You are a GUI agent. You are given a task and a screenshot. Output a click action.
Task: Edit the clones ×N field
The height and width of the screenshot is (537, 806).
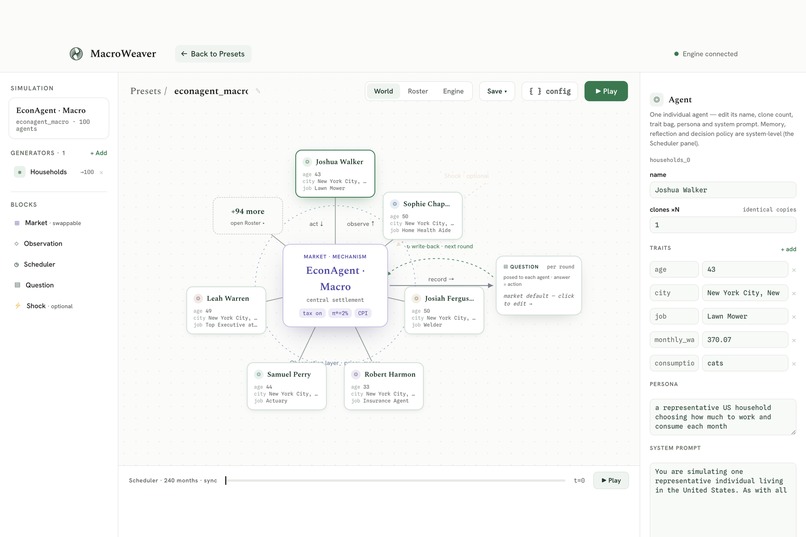tap(723, 225)
